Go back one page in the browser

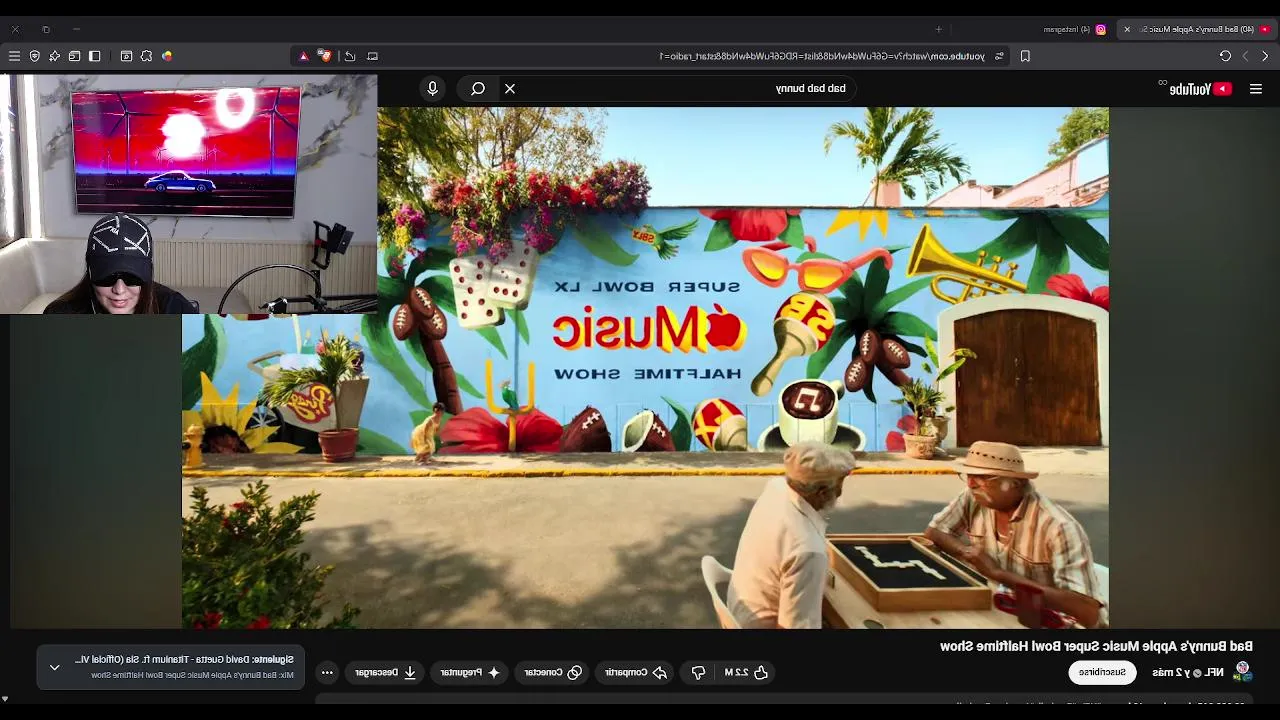tap(1265, 56)
